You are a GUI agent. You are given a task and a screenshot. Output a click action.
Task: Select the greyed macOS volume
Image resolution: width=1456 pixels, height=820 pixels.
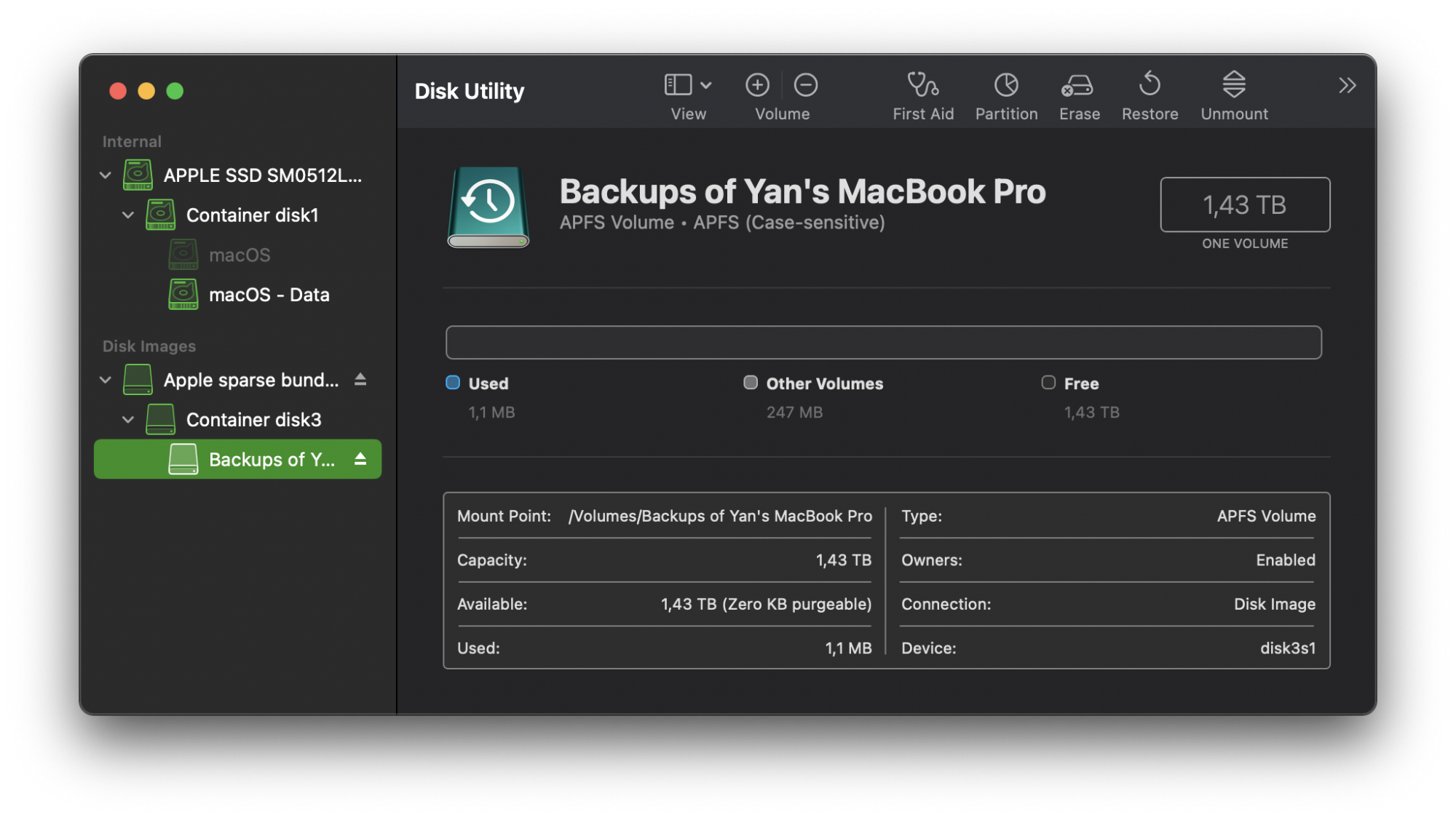pos(239,255)
